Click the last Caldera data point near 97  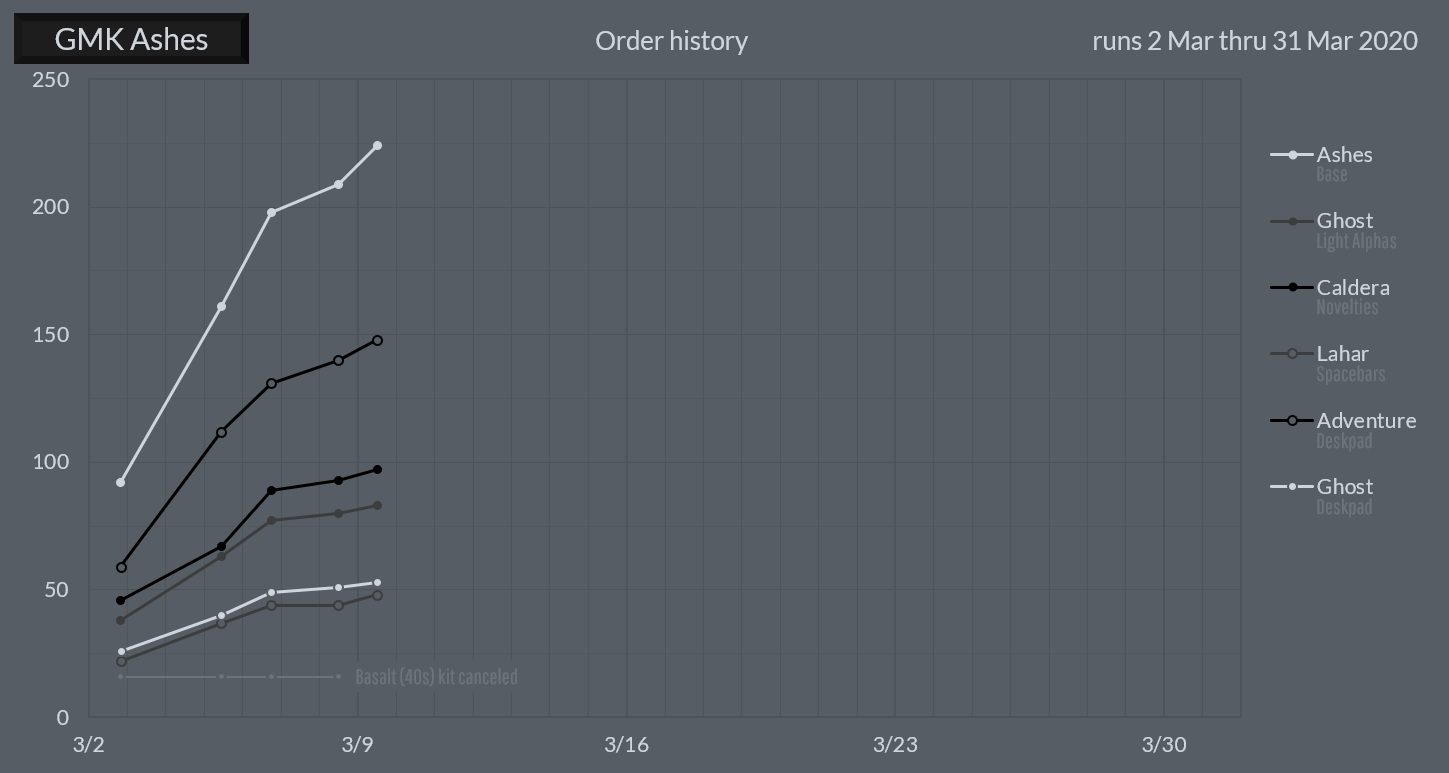(377, 470)
